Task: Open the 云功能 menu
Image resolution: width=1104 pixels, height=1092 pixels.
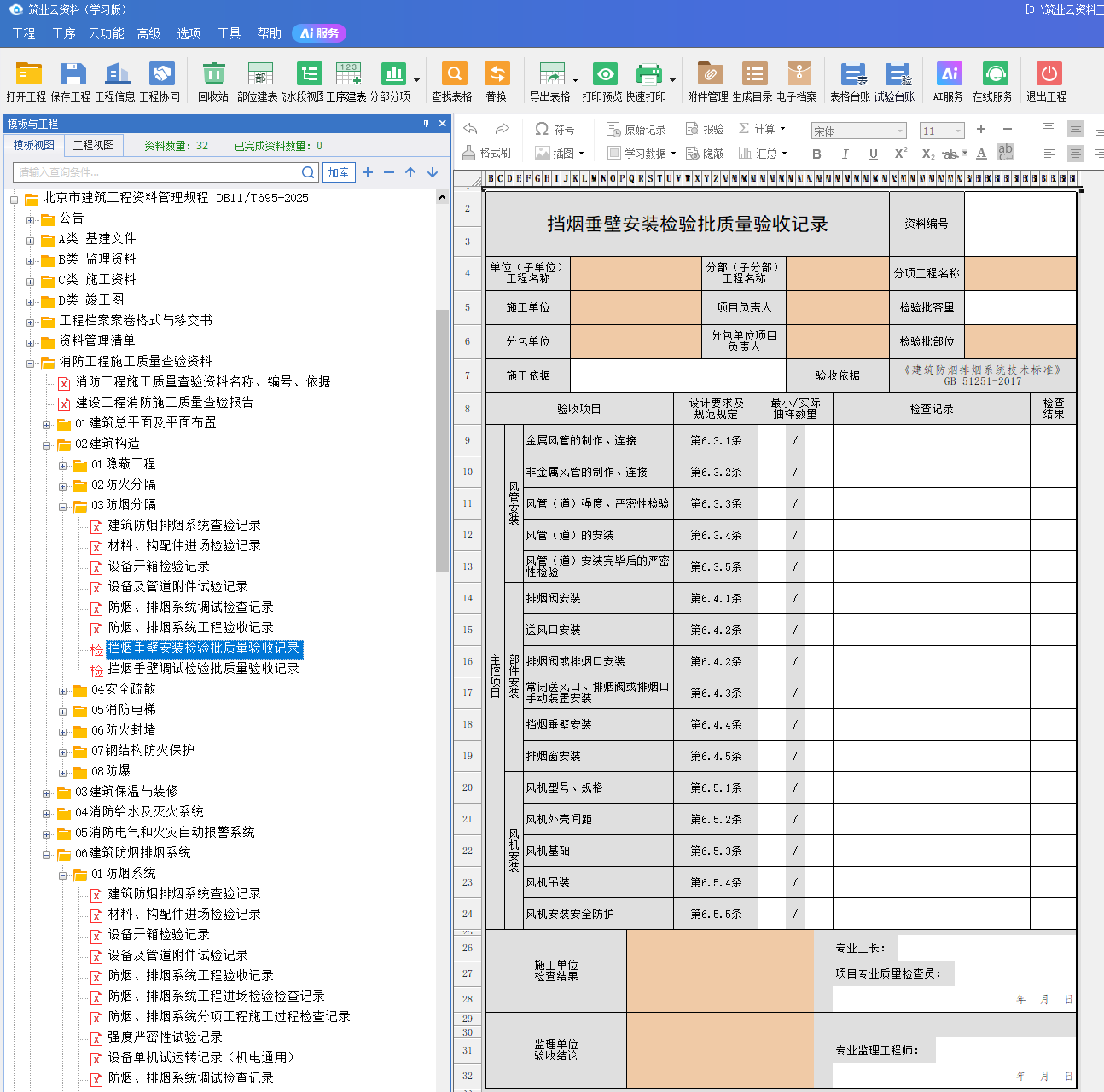Action: [107, 33]
